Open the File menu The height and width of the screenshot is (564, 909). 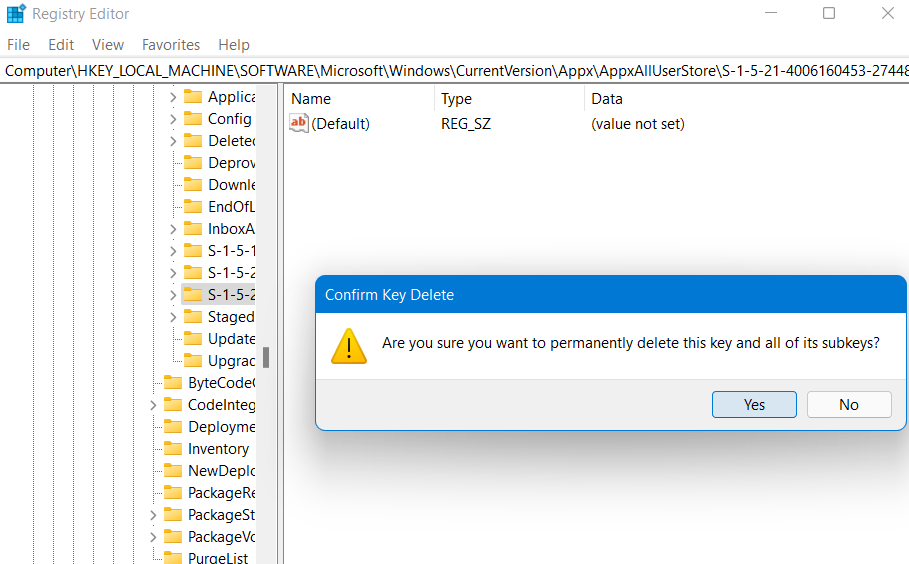18,45
